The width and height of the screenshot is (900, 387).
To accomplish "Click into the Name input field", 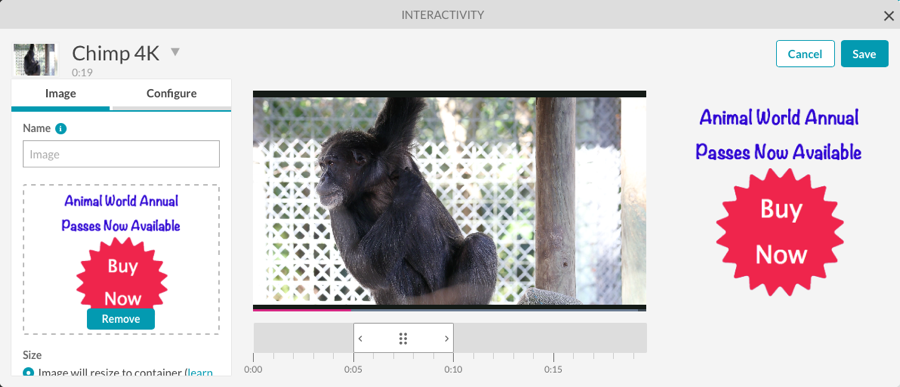I will 121,154.
